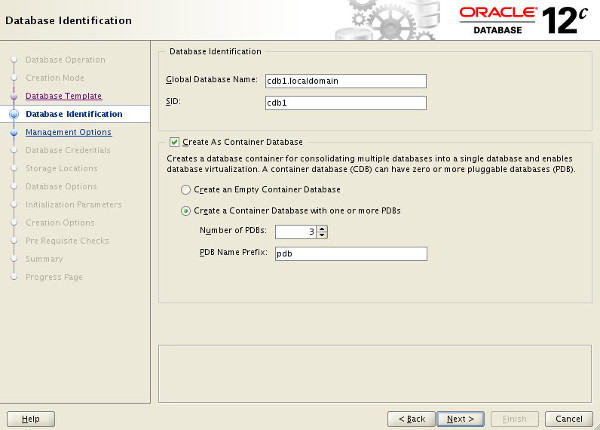Decrease Number of PDBs with down arrow
Image resolution: width=600 pixels, height=430 pixels.
tap(322, 235)
